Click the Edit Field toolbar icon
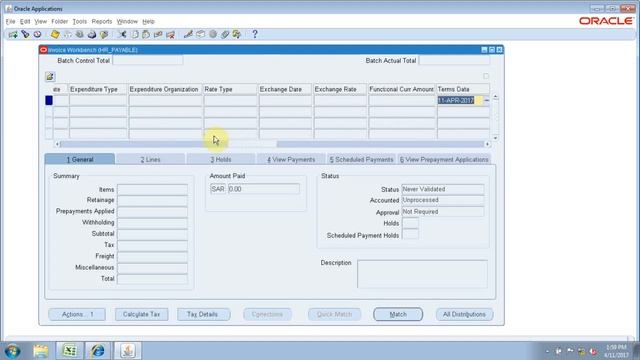The width and height of the screenshot is (640, 360). pos(188,35)
